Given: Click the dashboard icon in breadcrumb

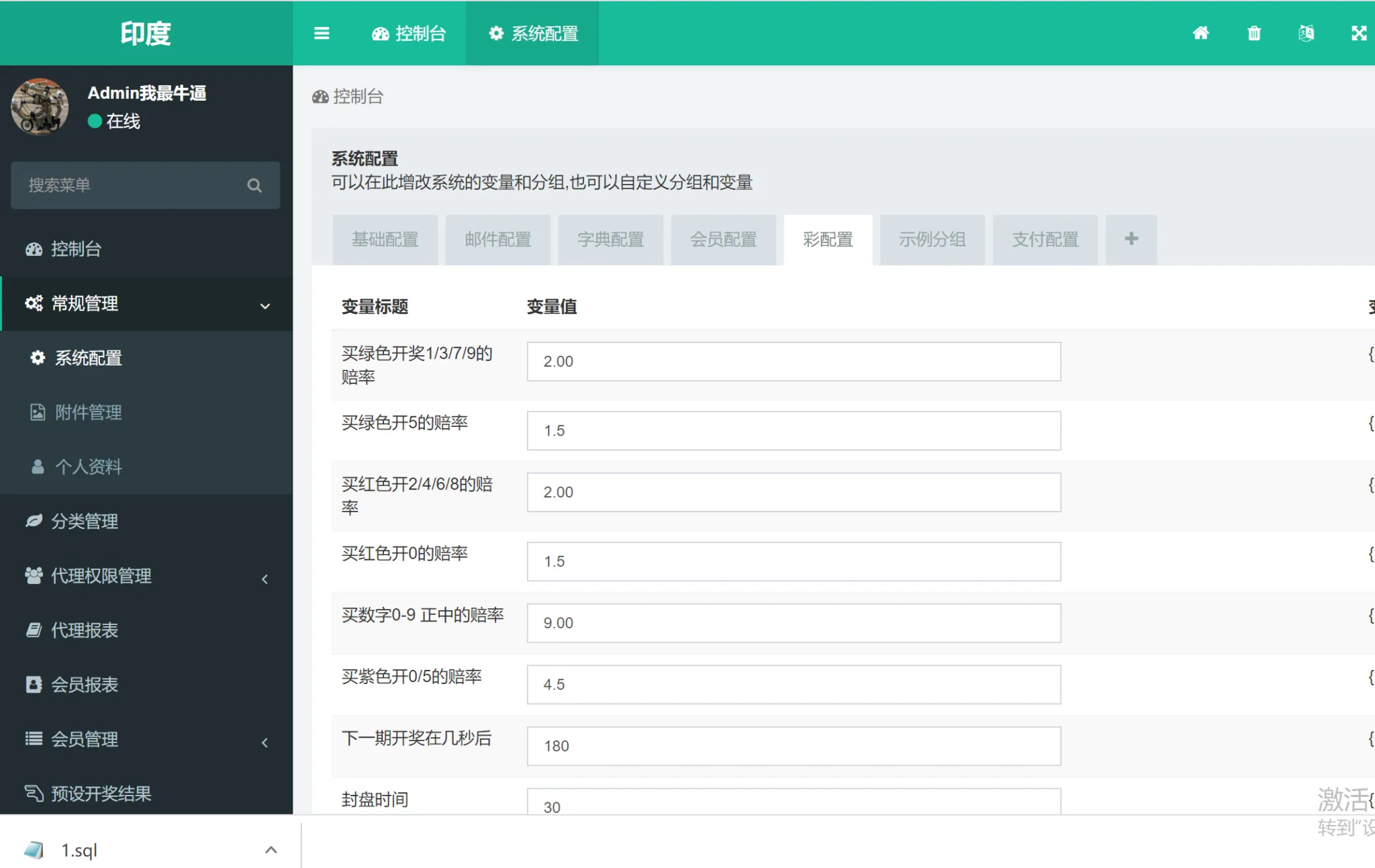Looking at the screenshot, I should 320,97.
